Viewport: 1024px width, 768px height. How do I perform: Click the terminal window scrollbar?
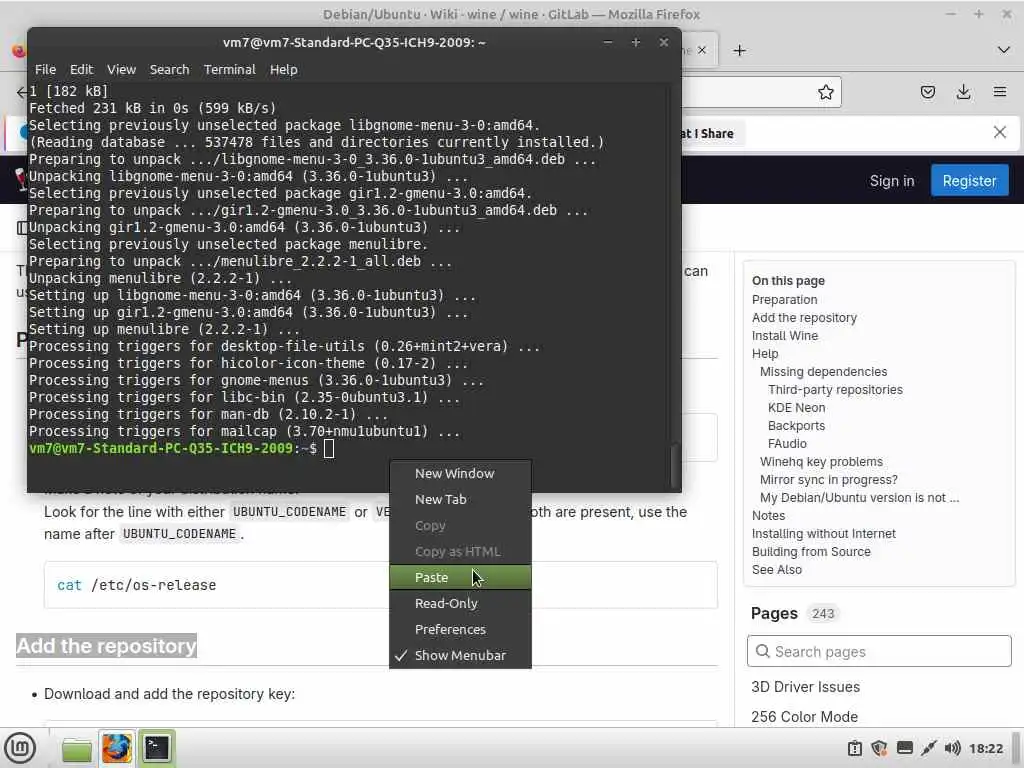[x=675, y=465]
